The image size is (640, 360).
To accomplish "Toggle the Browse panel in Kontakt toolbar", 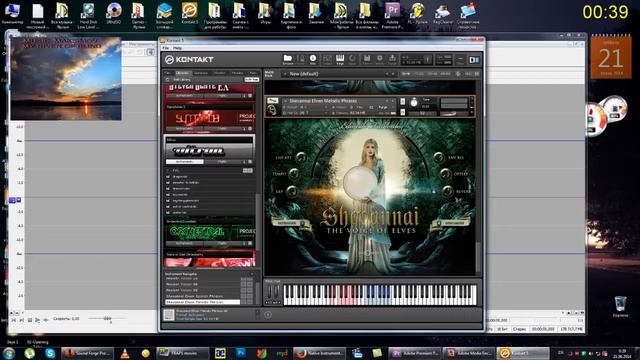I will coord(288,59).
